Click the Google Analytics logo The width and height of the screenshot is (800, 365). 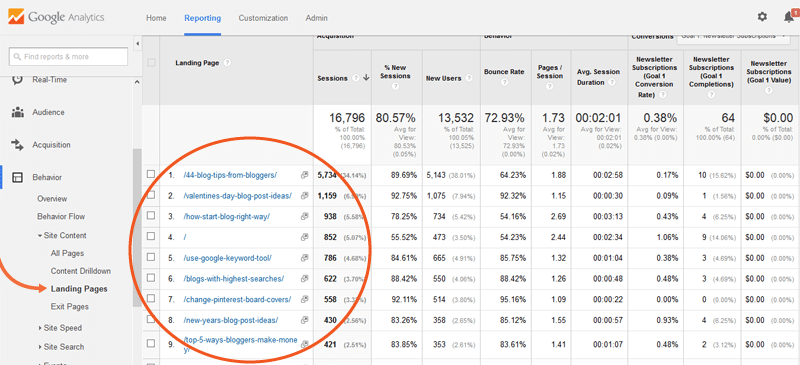click(x=56, y=17)
